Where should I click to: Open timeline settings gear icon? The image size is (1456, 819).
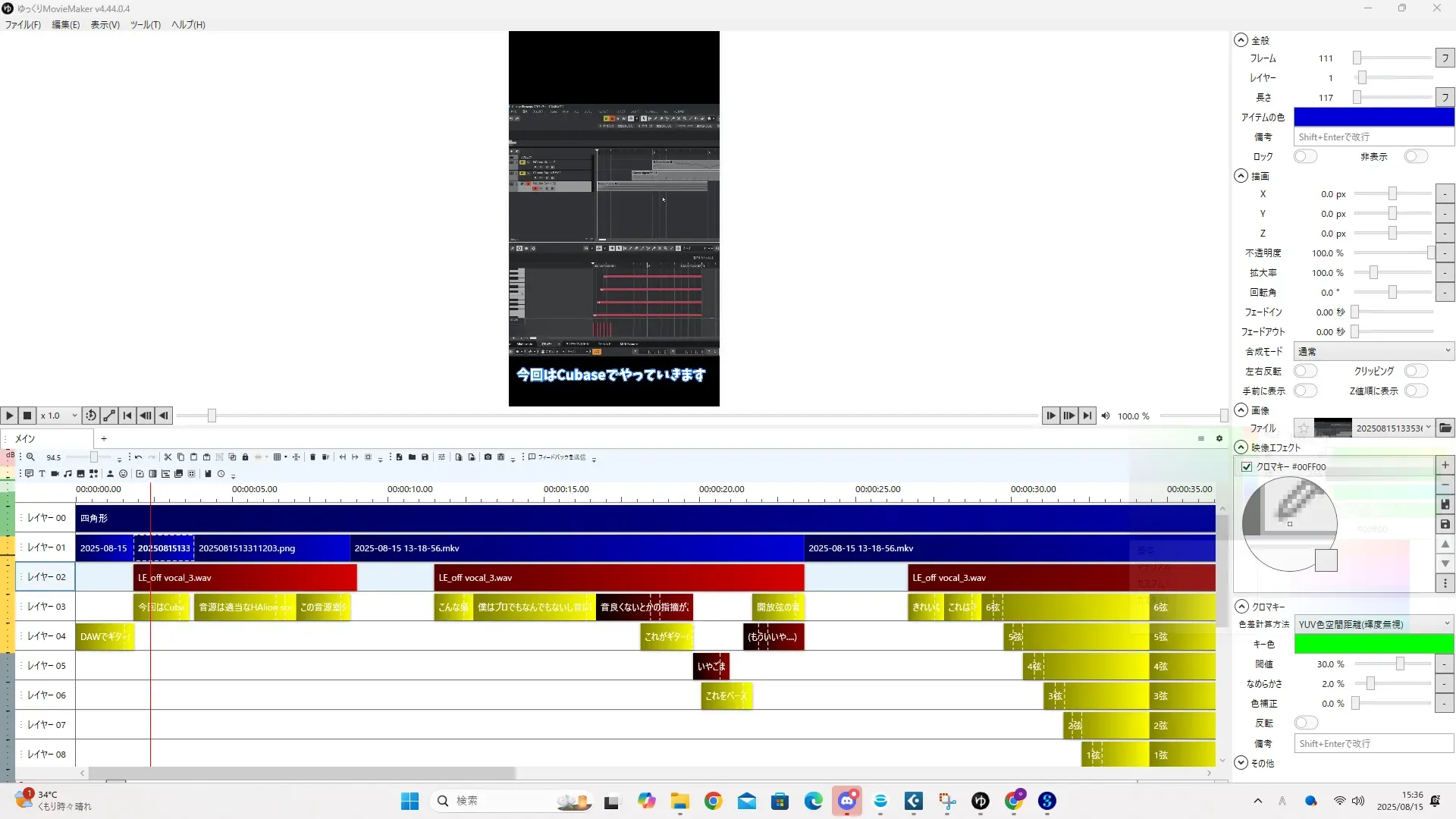point(1219,438)
